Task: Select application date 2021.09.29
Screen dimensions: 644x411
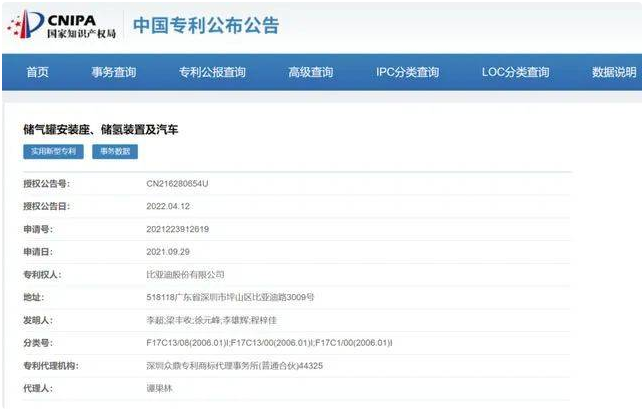Action: click(168, 252)
